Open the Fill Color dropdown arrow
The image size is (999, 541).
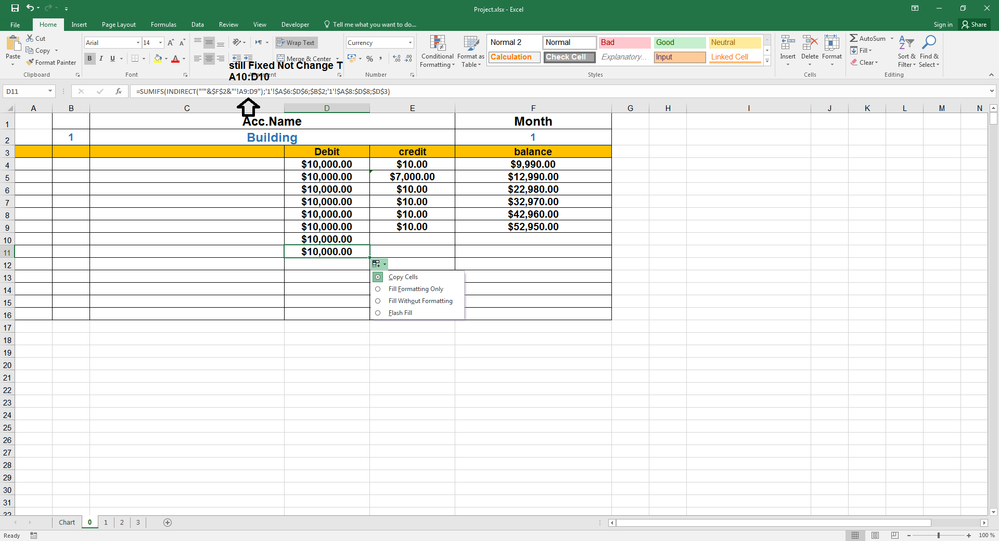[x=166, y=59]
